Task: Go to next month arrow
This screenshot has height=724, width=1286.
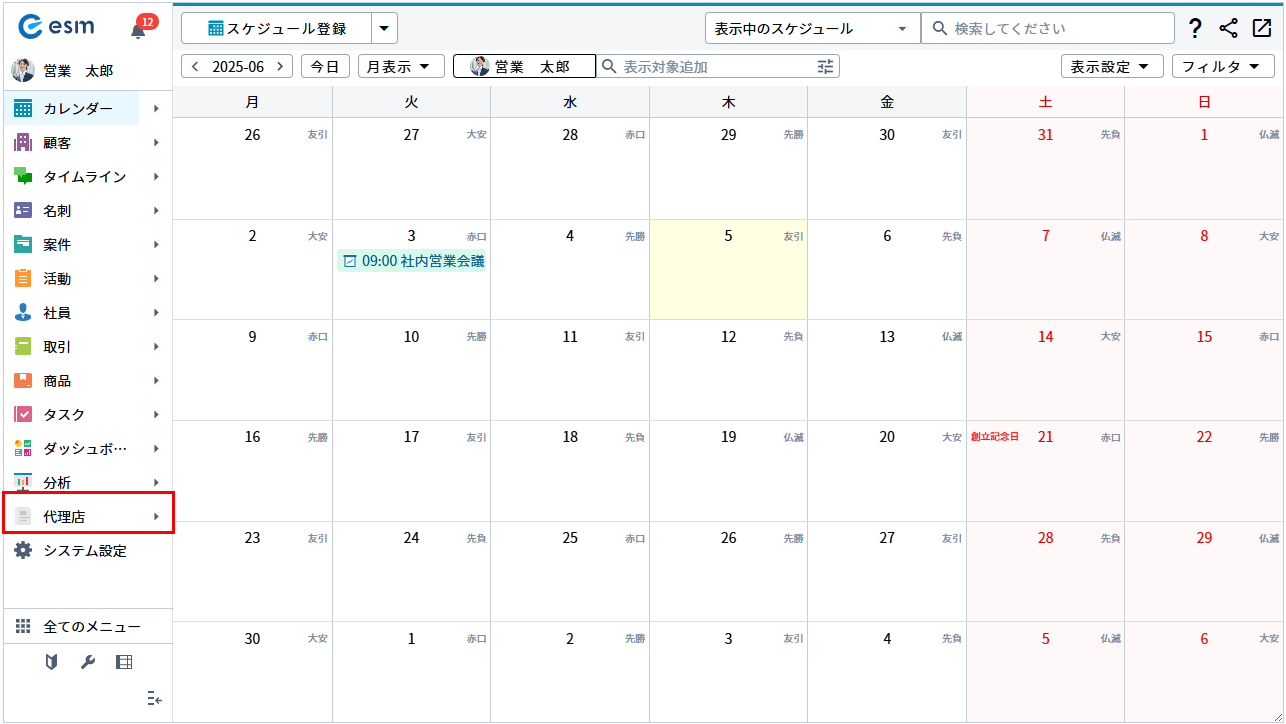Action: click(280, 67)
